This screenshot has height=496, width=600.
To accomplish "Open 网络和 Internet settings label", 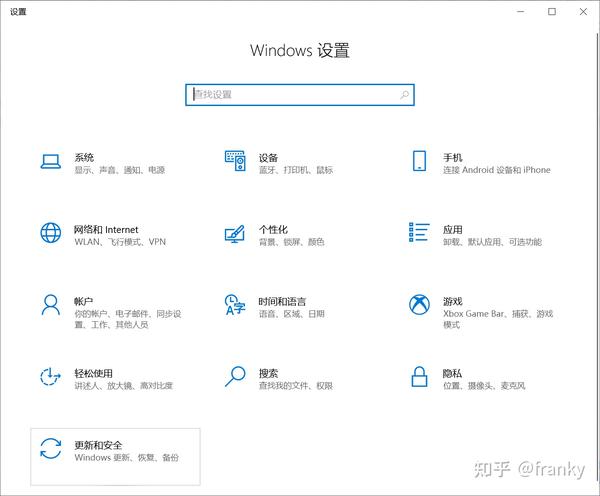I will coord(106,230).
